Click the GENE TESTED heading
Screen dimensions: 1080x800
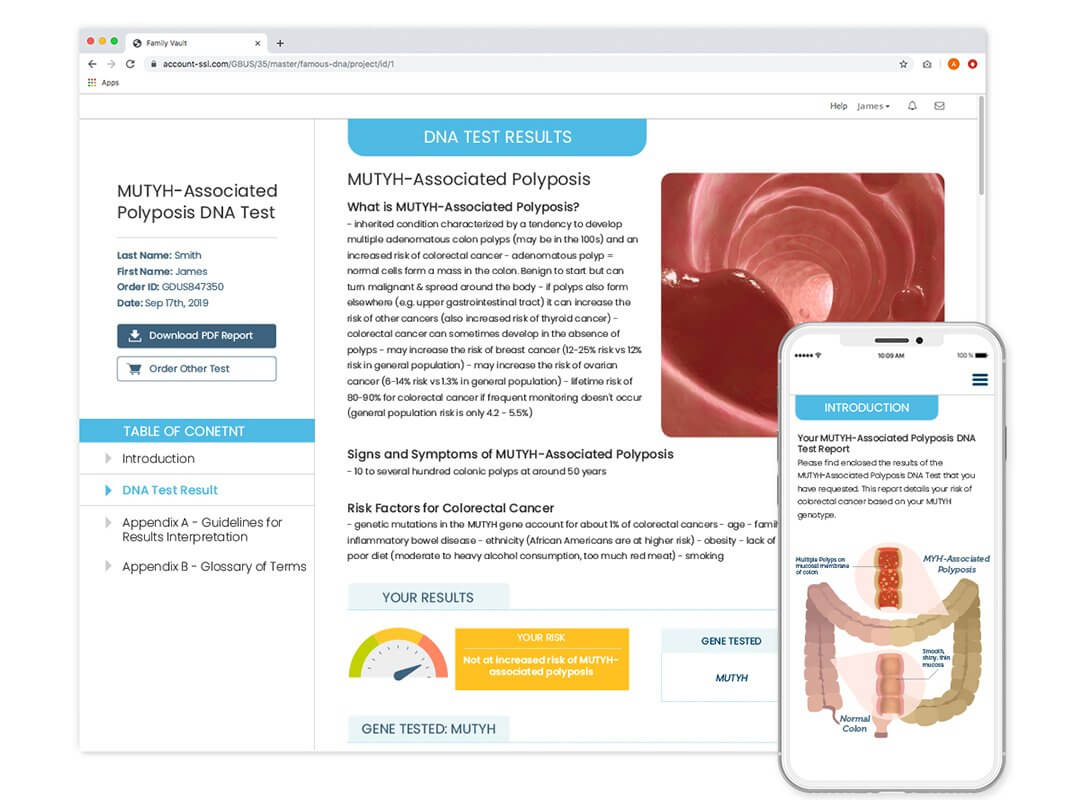coord(731,641)
